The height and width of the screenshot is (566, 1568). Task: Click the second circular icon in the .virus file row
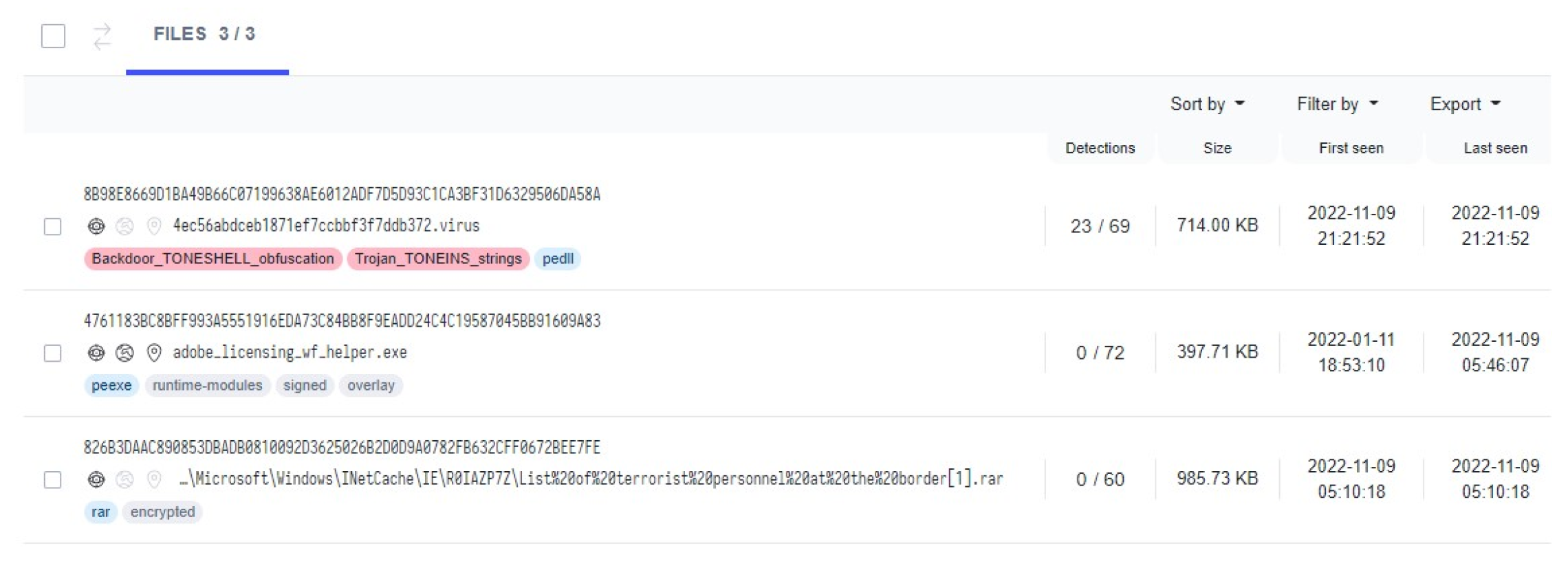pos(124,226)
